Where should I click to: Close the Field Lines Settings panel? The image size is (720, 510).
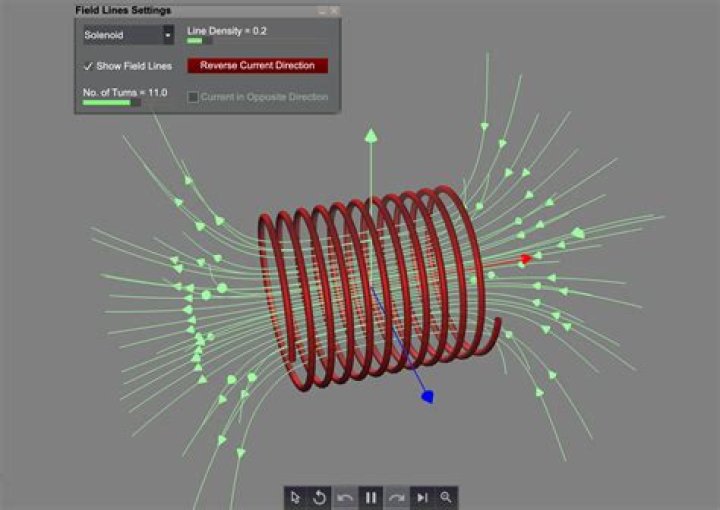pos(334,11)
